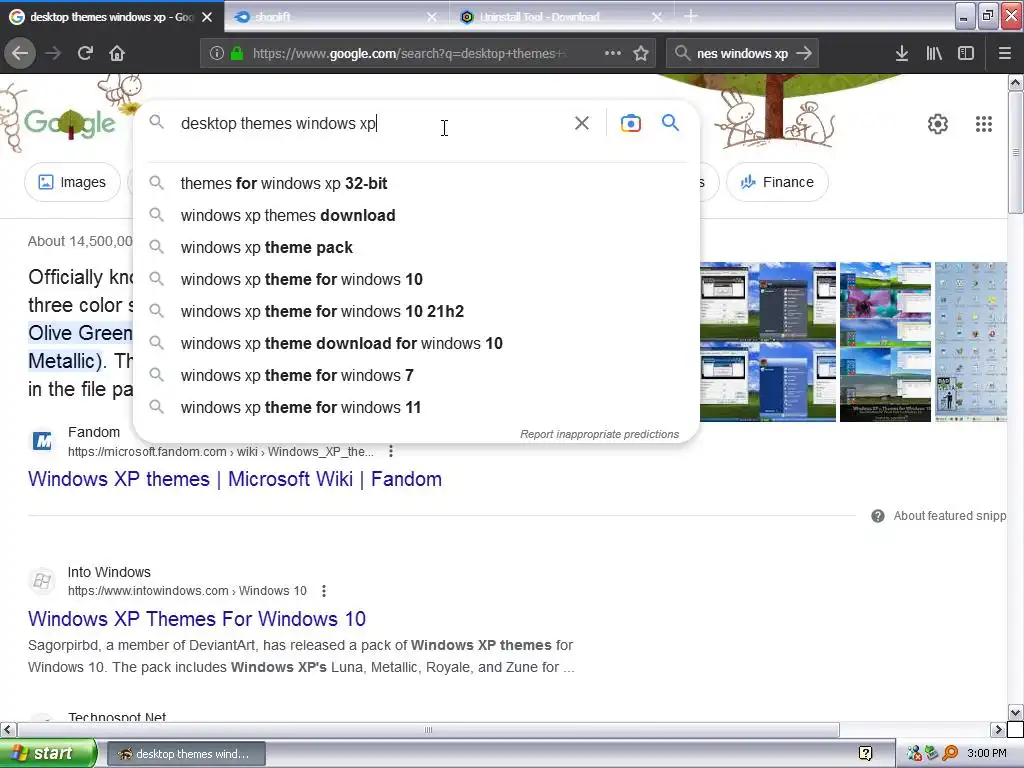Click the toolbar search box text
The height and width of the screenshot is (768, 1024).
click(743, 54)
